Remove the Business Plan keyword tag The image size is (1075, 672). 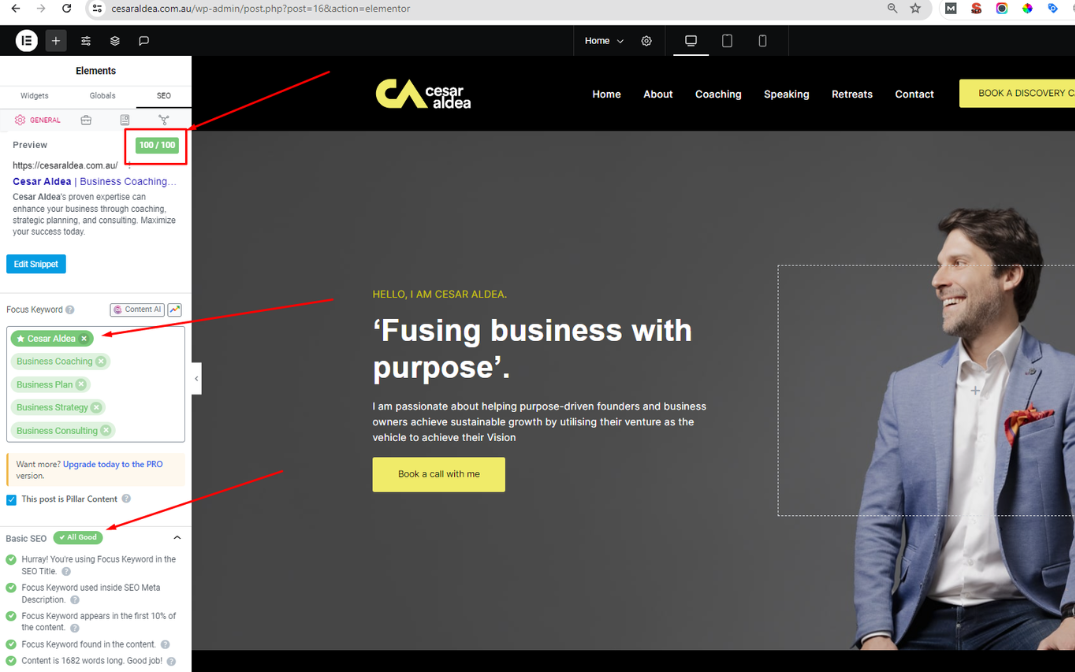pyautogui.click(x=81, y=385)
